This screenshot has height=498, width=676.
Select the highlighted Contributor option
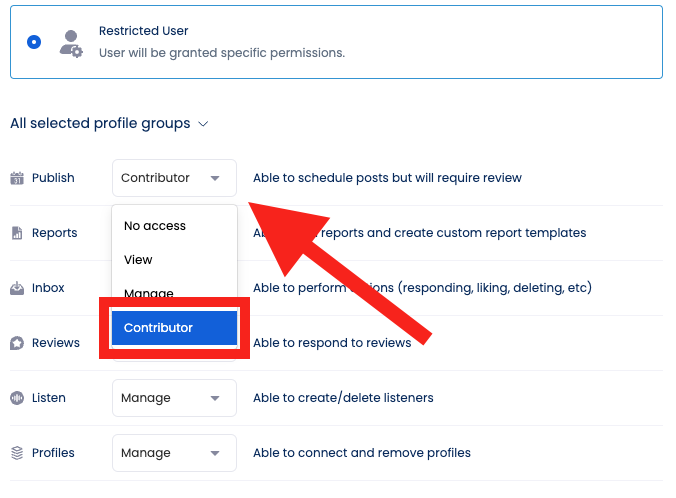click(174, 328)
